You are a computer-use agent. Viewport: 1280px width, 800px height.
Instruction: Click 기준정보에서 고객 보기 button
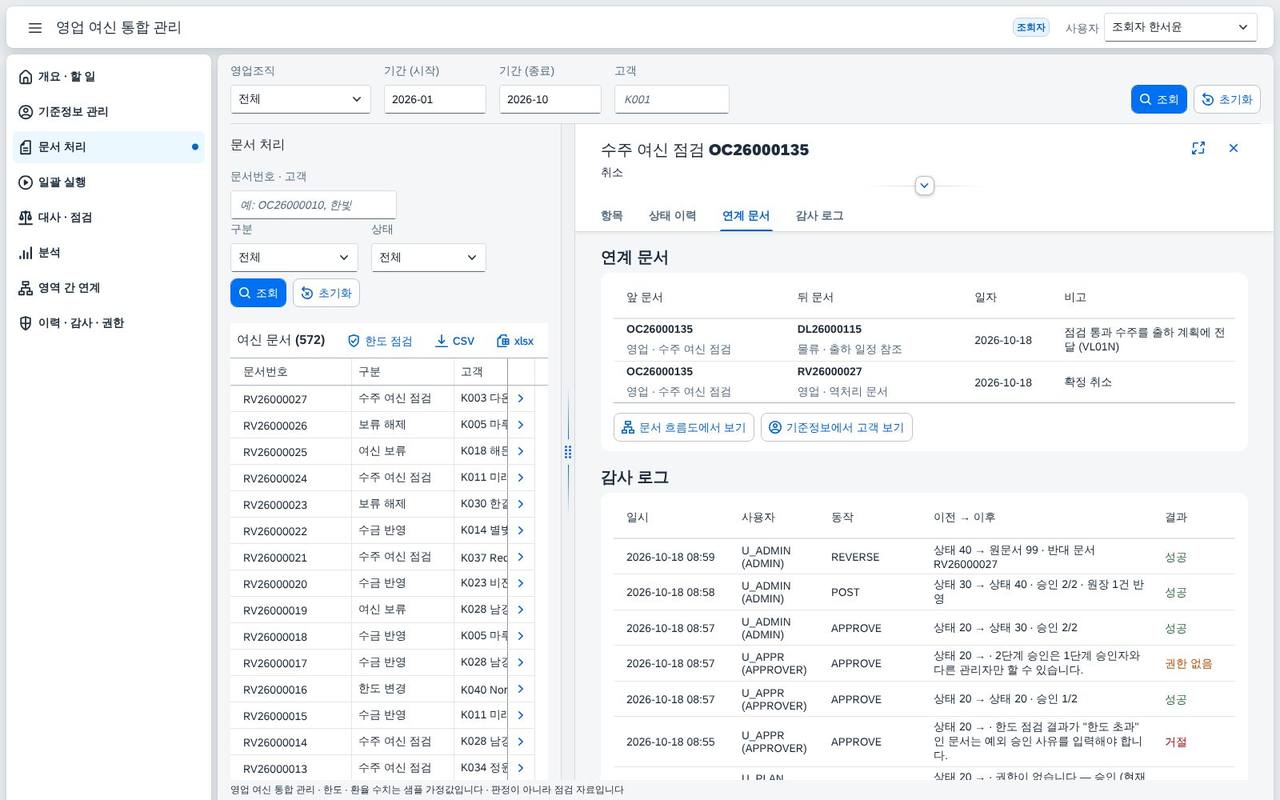click(837, 428)
